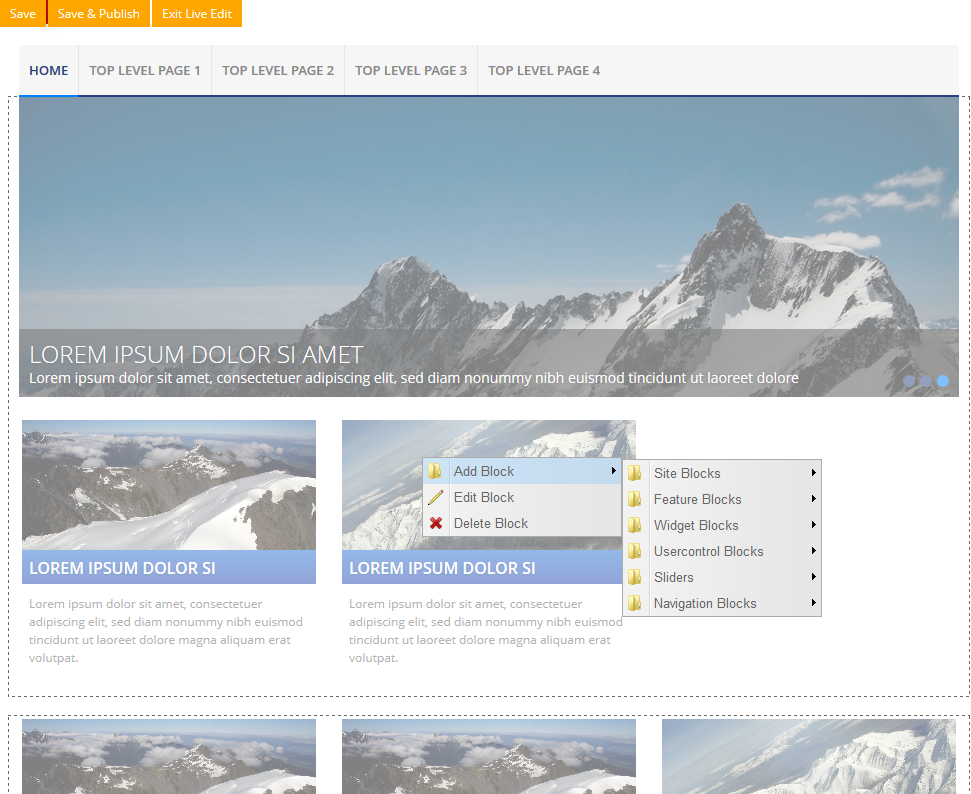Go to the HOME navigation tab
Image resolution: width=971 pixels, height=794 pixels.
[48, 71]
